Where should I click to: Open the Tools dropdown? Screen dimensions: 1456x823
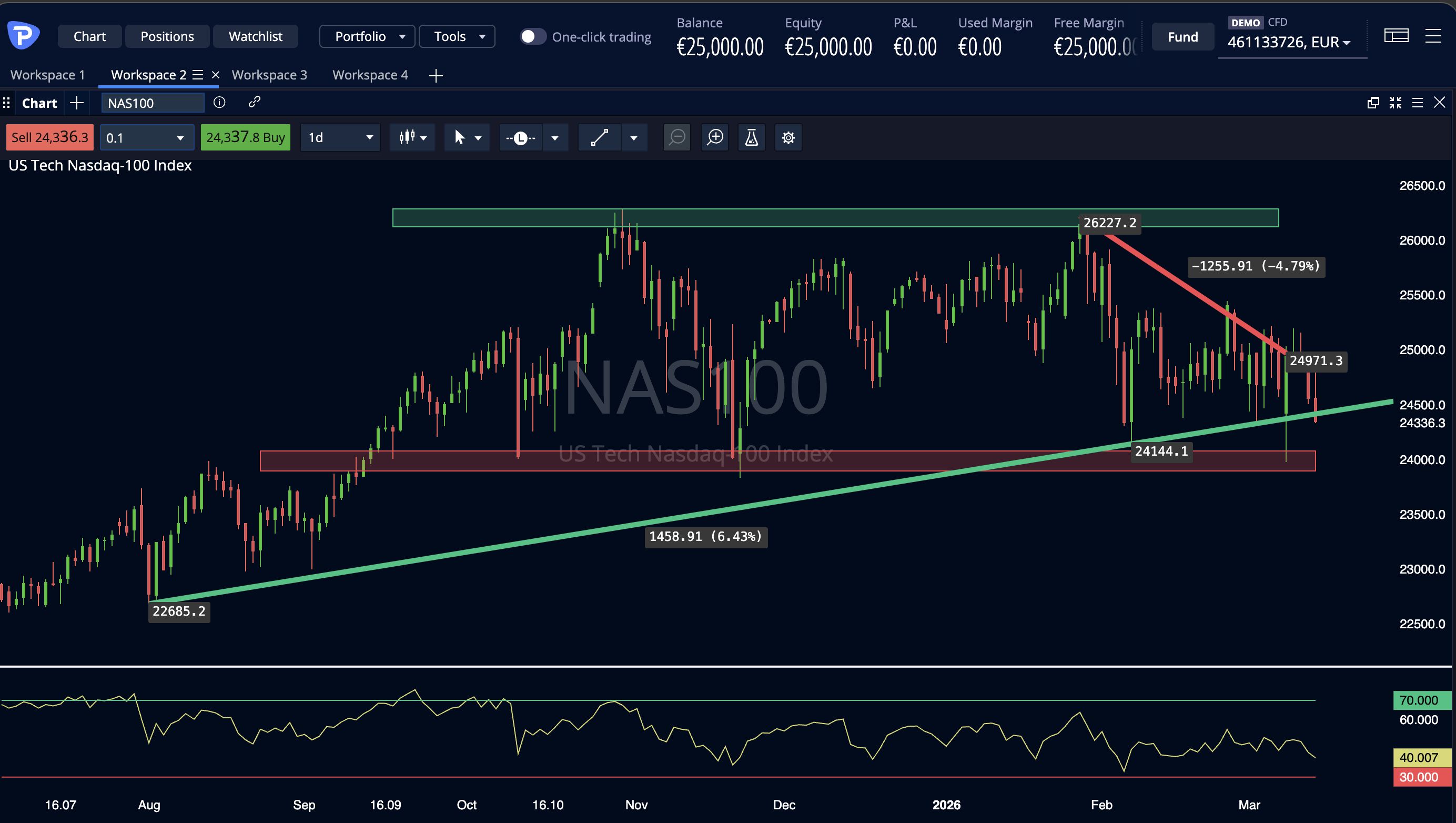(x=457, y=36)
